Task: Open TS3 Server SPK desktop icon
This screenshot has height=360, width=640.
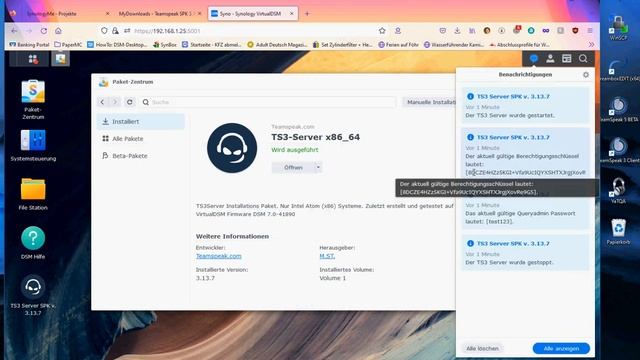Action: click(x=33, y=296)
